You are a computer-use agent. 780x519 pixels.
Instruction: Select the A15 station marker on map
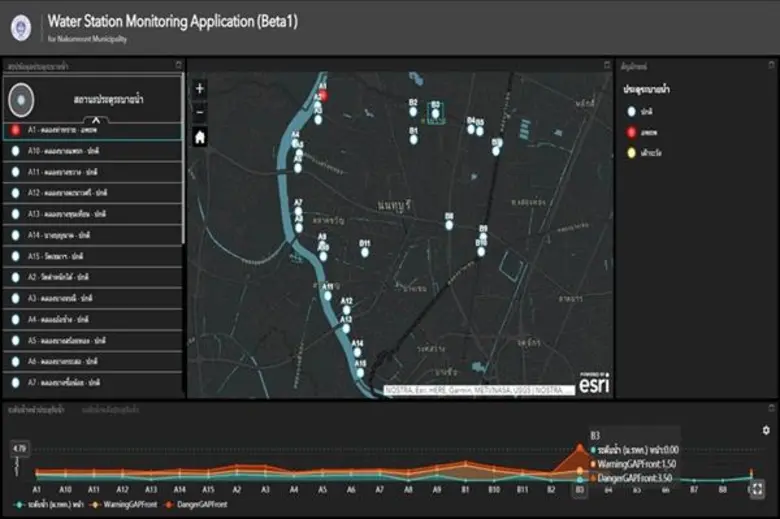[360, 372]
